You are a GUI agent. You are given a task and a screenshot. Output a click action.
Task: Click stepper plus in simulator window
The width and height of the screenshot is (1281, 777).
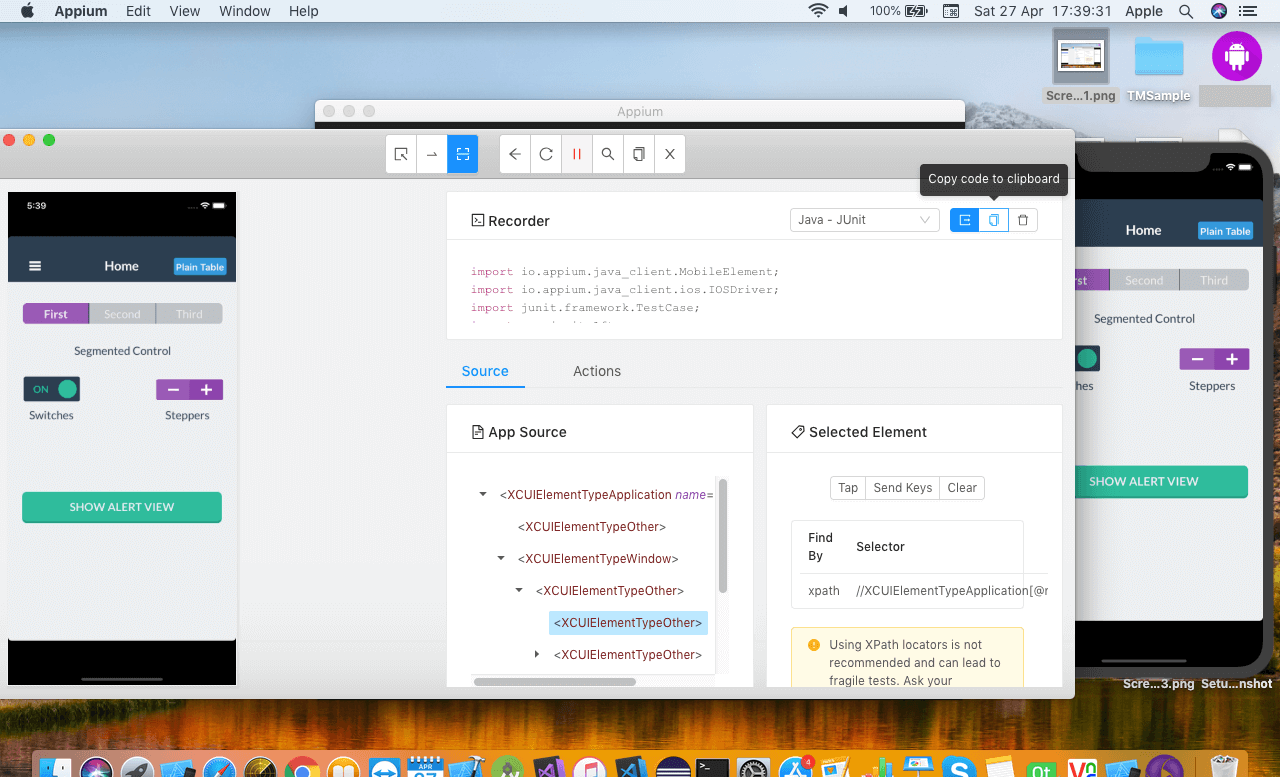click(1232, 359)
